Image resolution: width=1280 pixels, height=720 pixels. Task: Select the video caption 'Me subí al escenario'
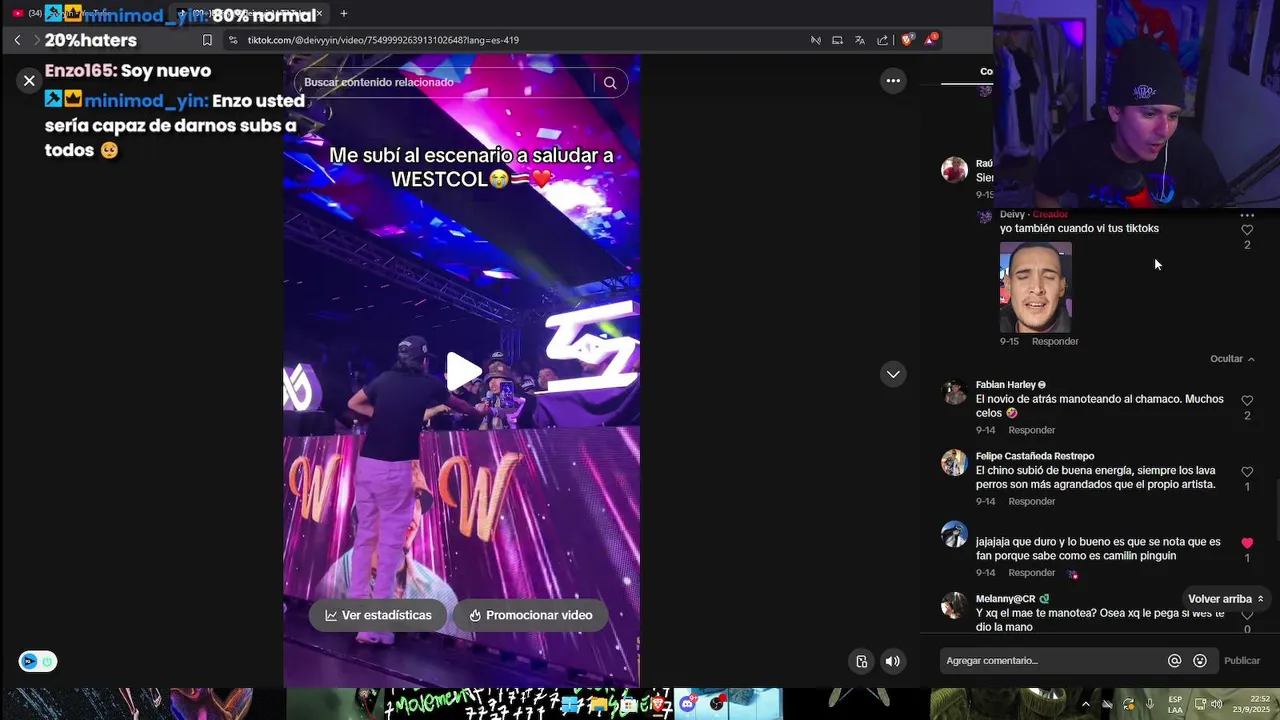click(471, 167)
